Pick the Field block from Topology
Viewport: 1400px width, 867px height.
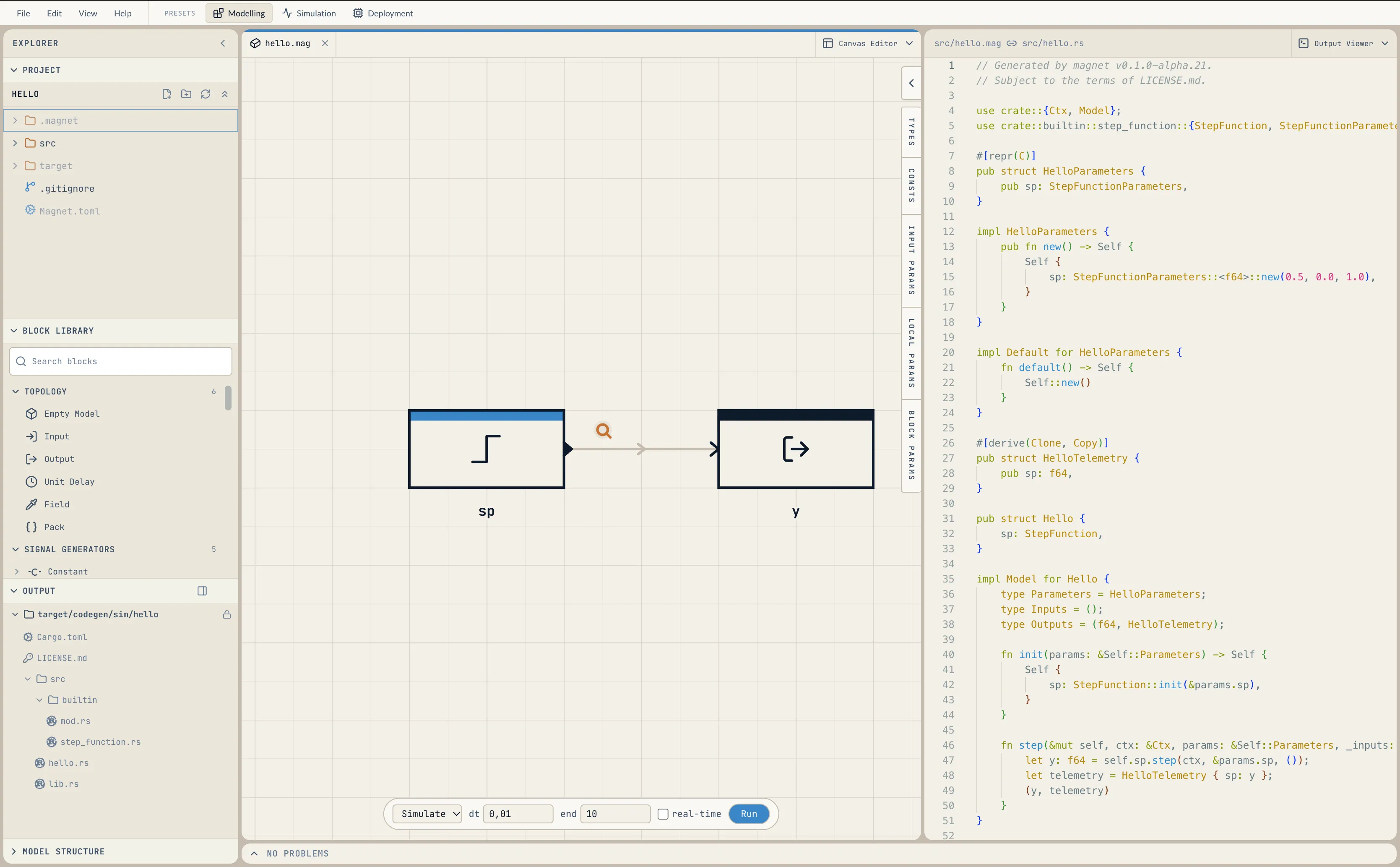tap(47, 504)
